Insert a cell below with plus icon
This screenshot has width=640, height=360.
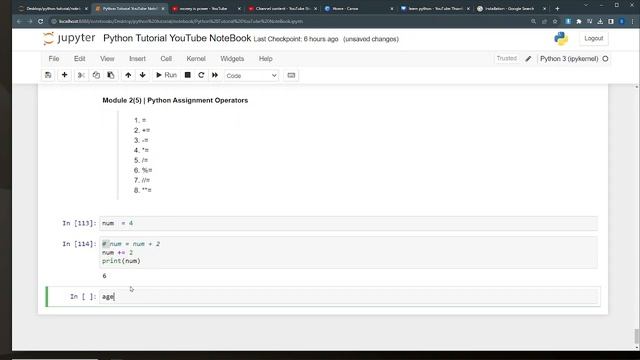coord(64,76)
